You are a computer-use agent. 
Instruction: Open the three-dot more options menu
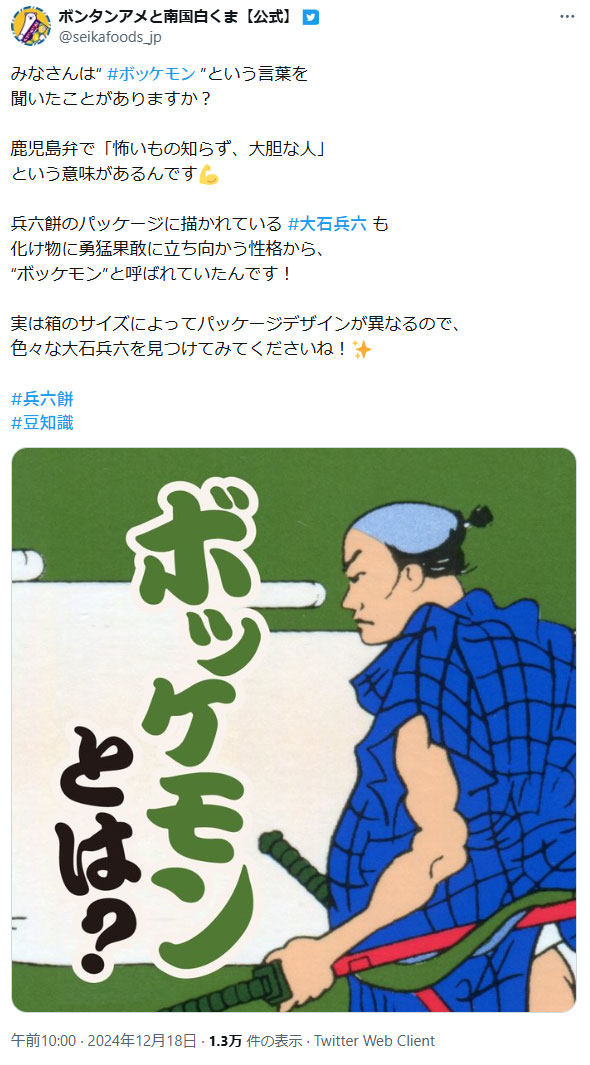[567, 17]
